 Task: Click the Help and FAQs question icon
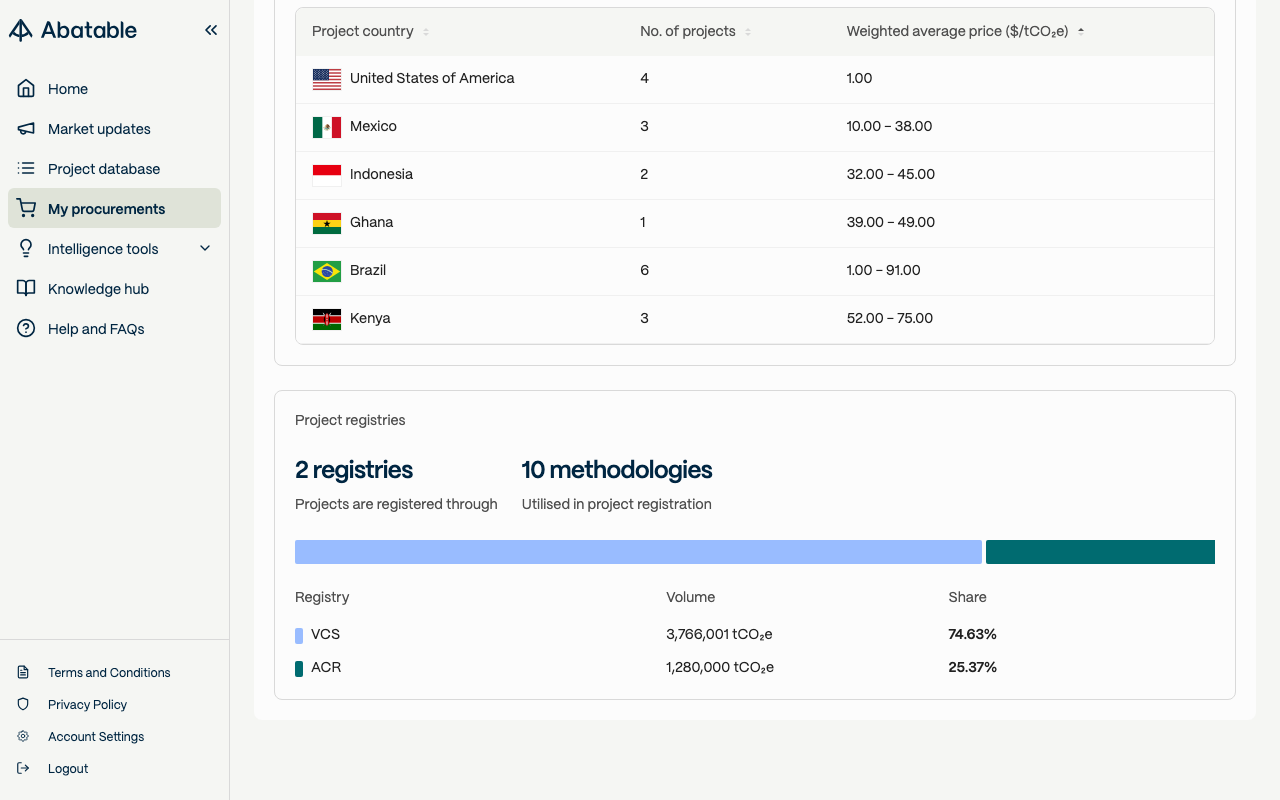point(26,329)
